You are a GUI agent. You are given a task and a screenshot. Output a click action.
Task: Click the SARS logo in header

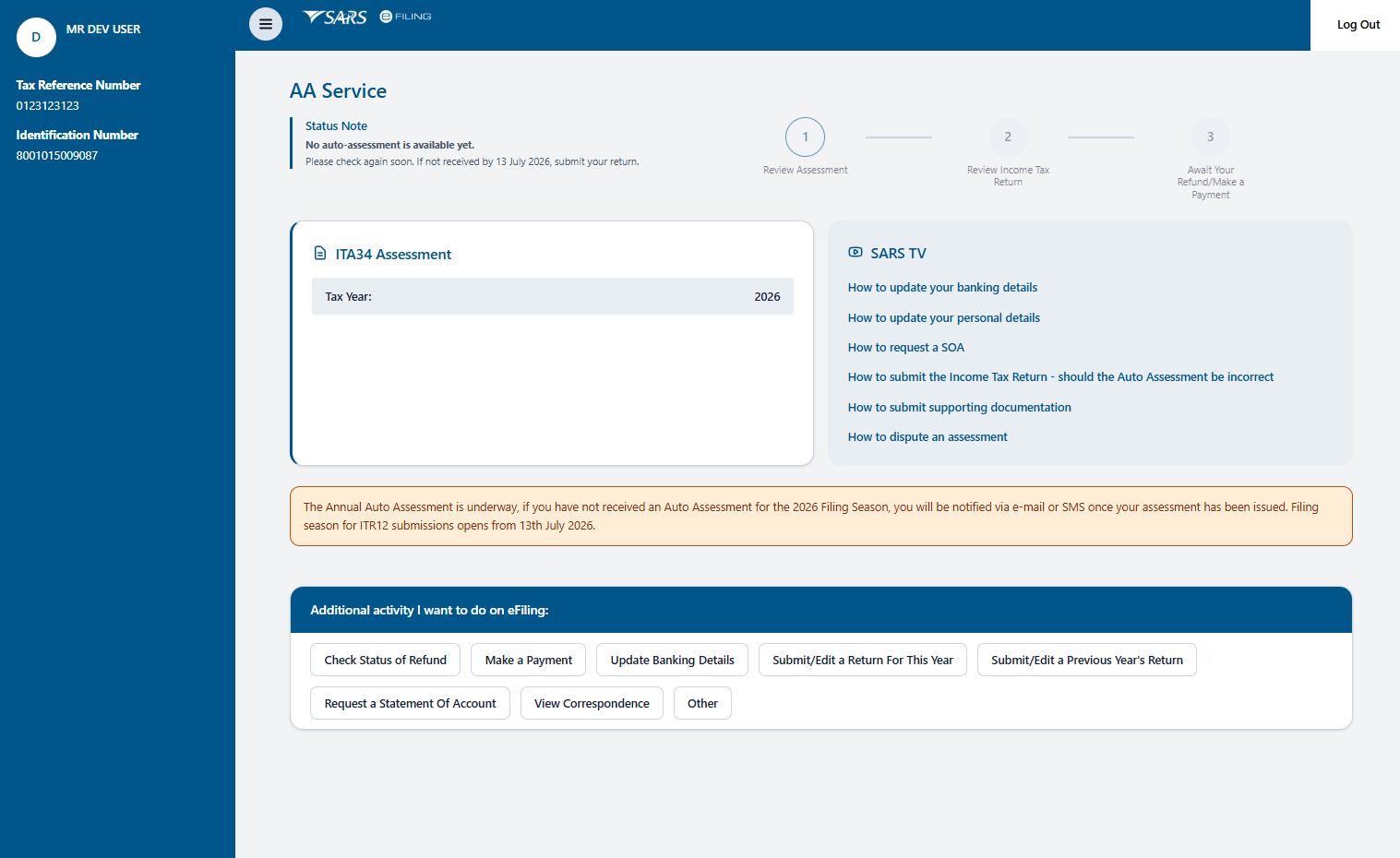point(335,17)
